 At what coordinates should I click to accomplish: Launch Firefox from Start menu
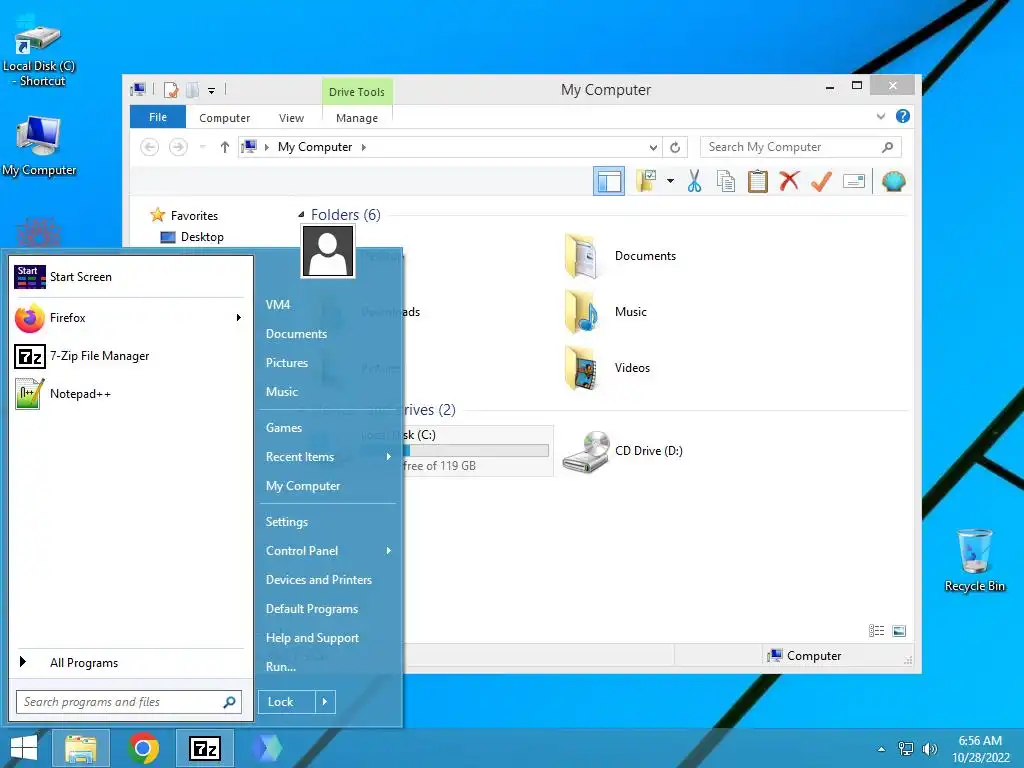pos(121,318)
